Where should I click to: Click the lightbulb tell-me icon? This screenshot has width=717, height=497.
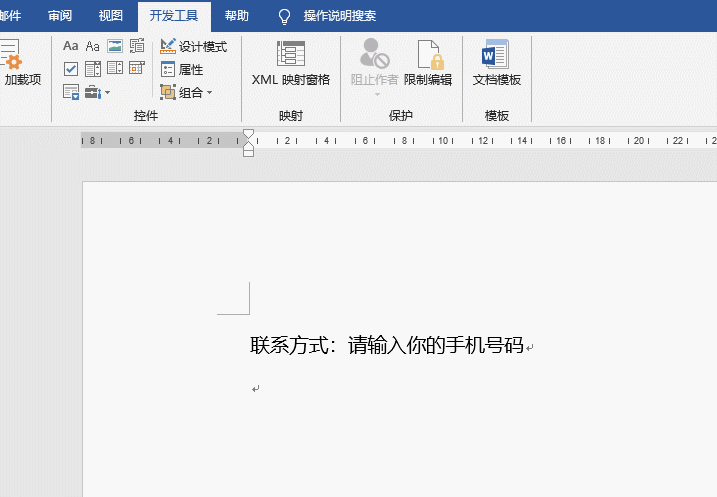(x=284, y=16)
